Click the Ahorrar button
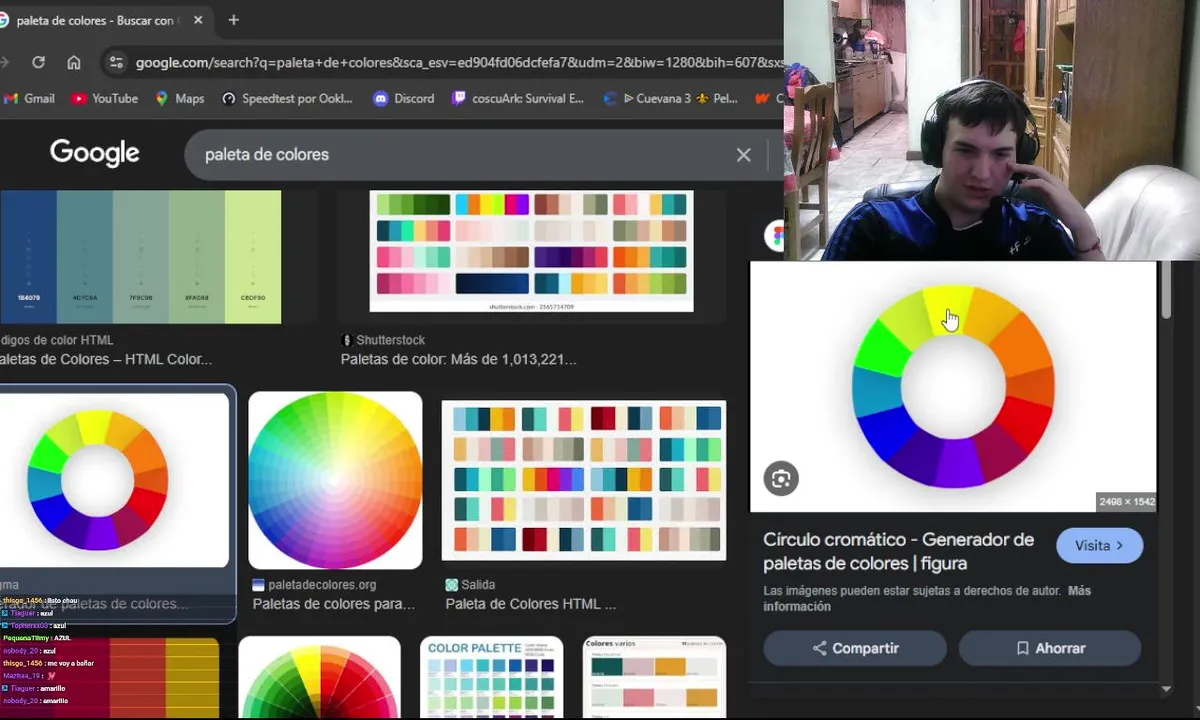This screenshot has width=1200, height=720. [1050, 648]
